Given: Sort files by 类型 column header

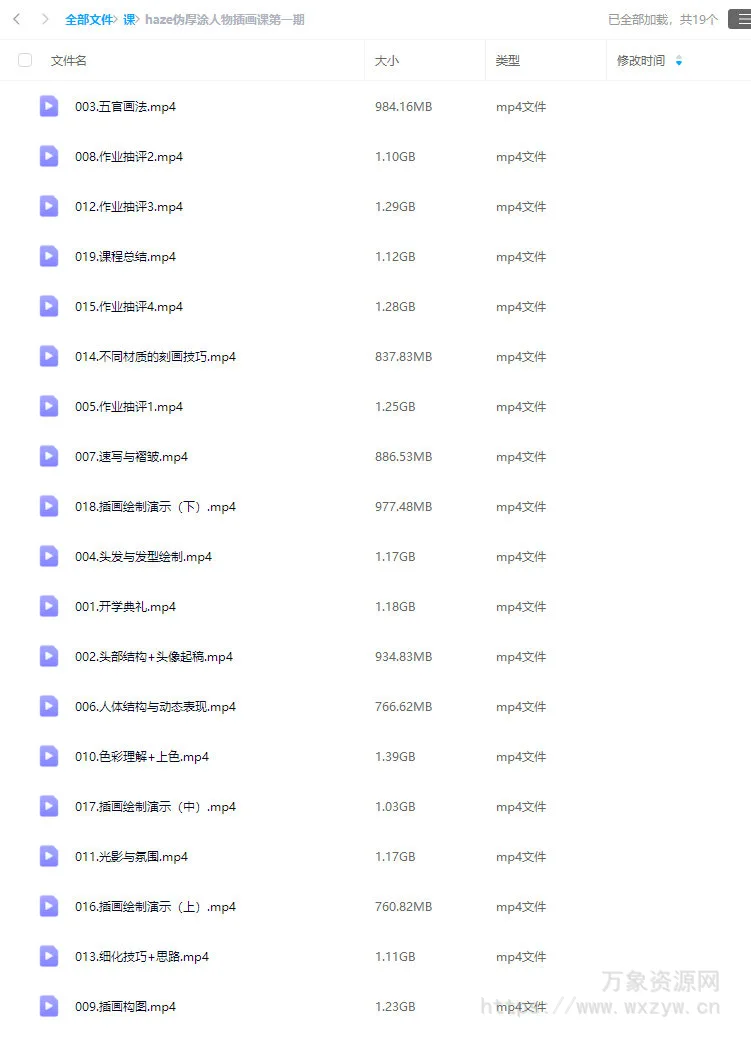Looking at the screenshot, I should point(508,60).
